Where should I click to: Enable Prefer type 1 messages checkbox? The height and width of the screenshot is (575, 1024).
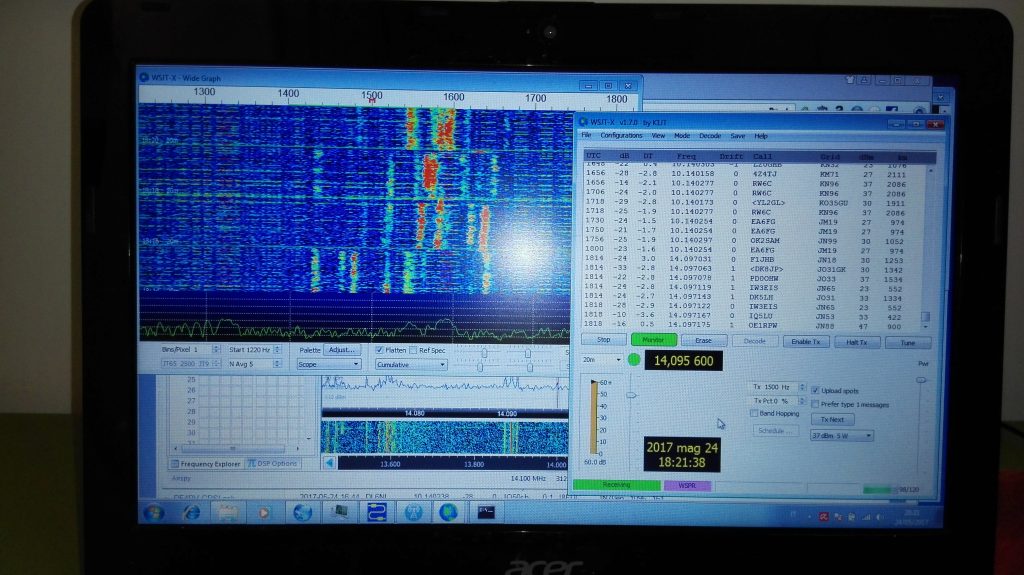[815, 404]
